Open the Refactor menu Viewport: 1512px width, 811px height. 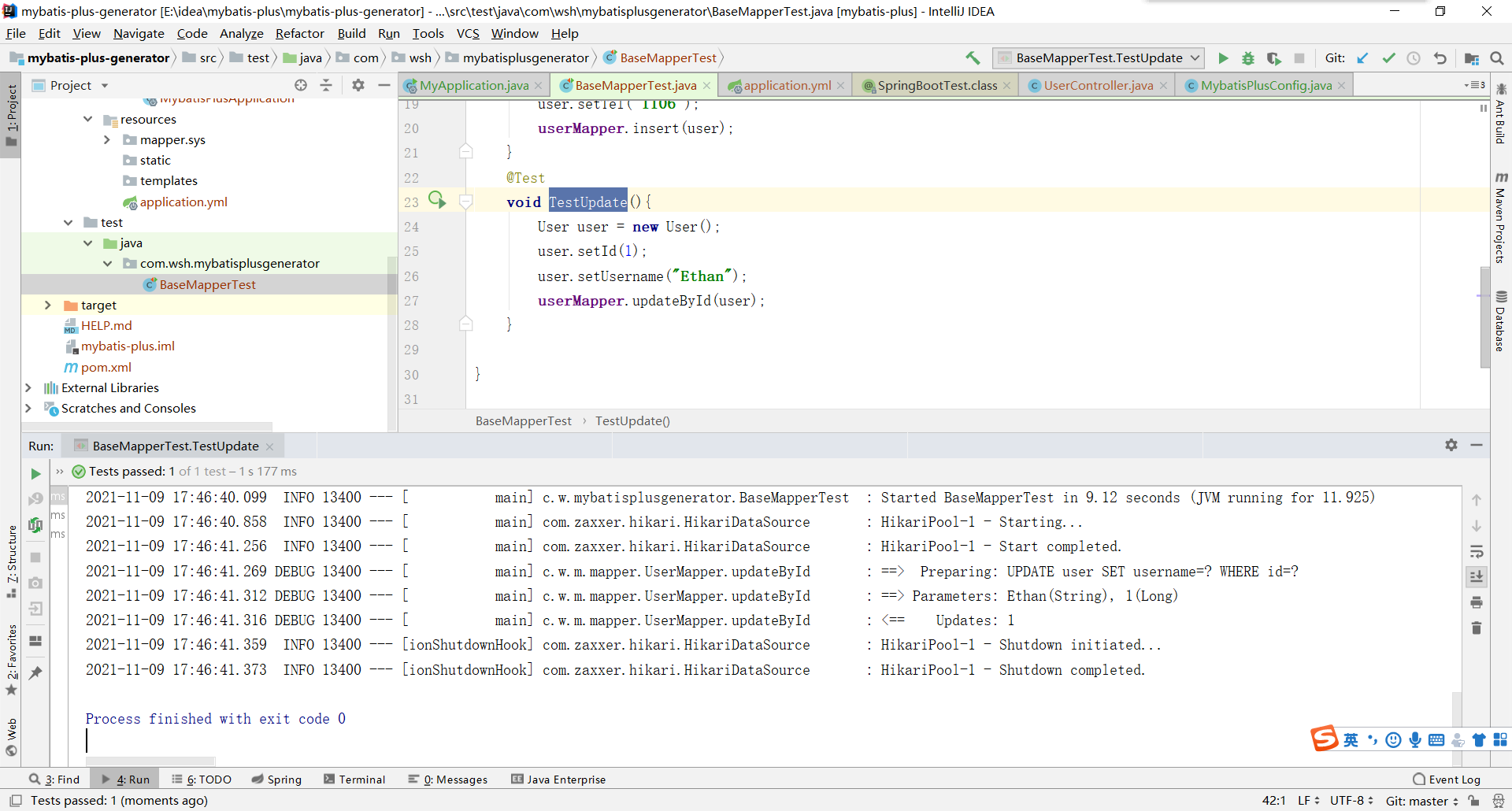(x=299, y=33)
